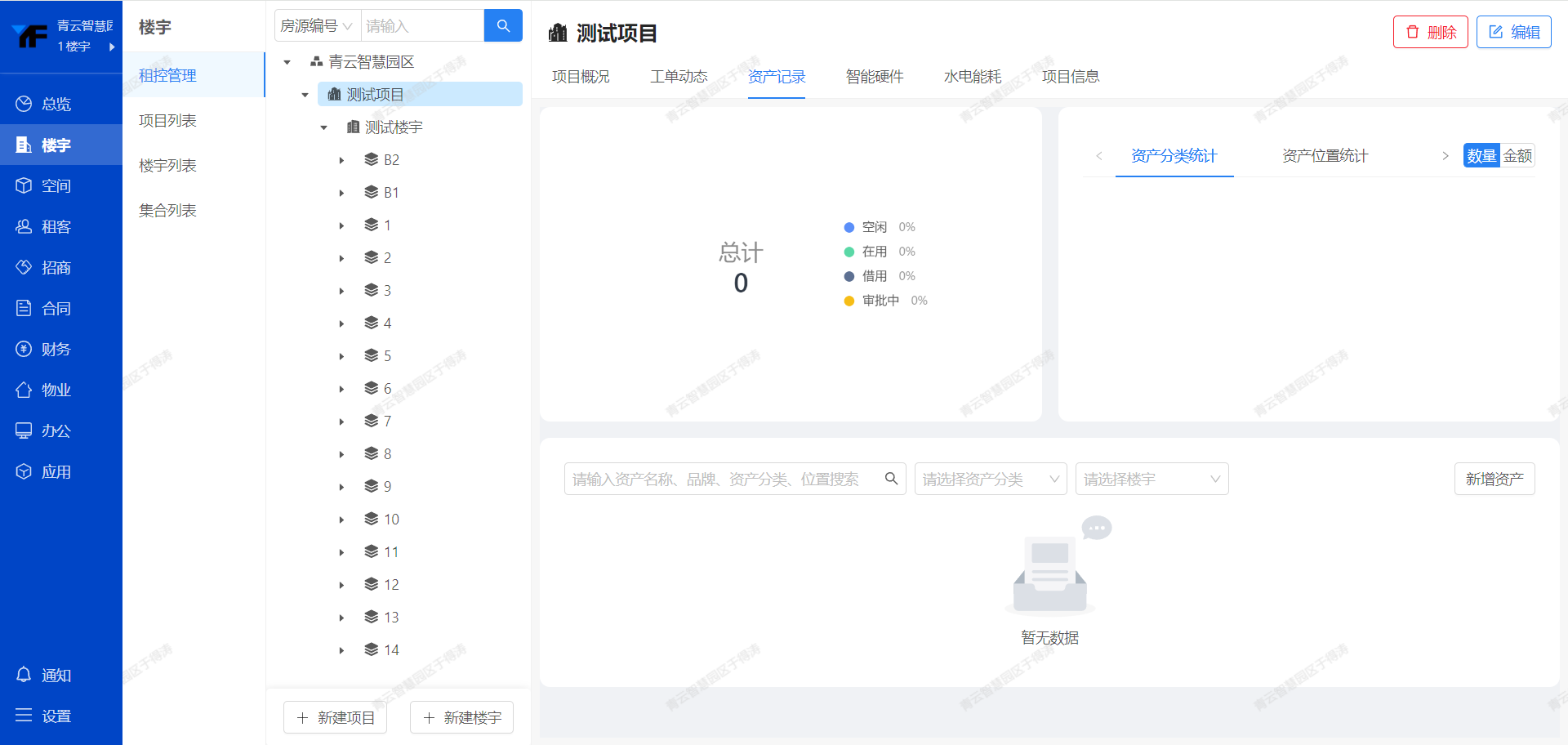
Task: Switch statistics display to 数量
Action: pos(1481,156)
